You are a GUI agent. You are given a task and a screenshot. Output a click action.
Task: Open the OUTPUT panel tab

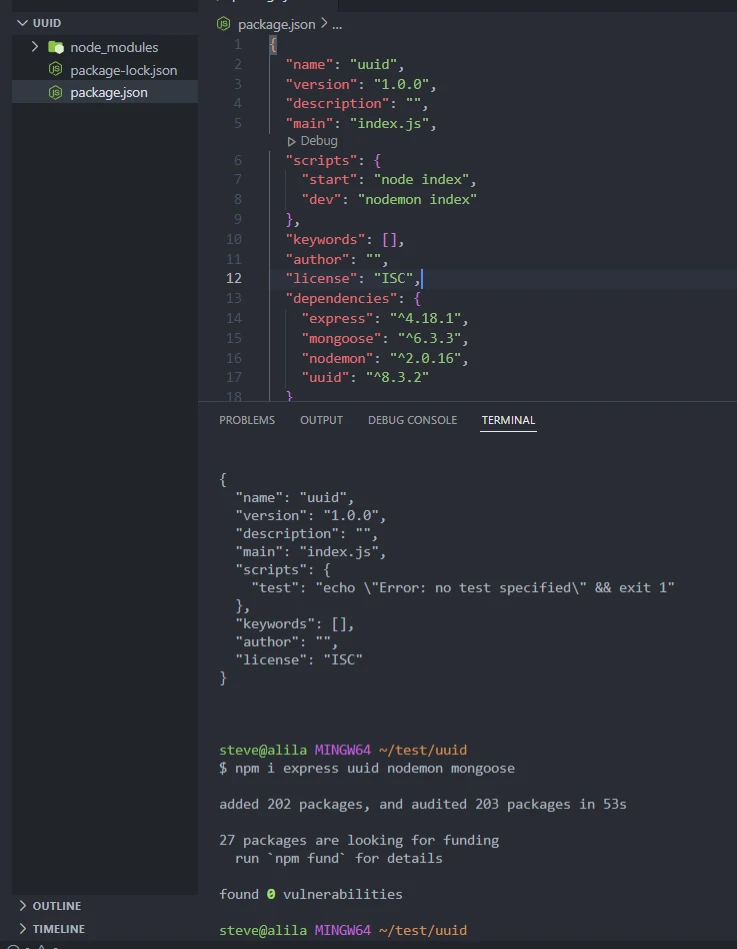(321, 420)
